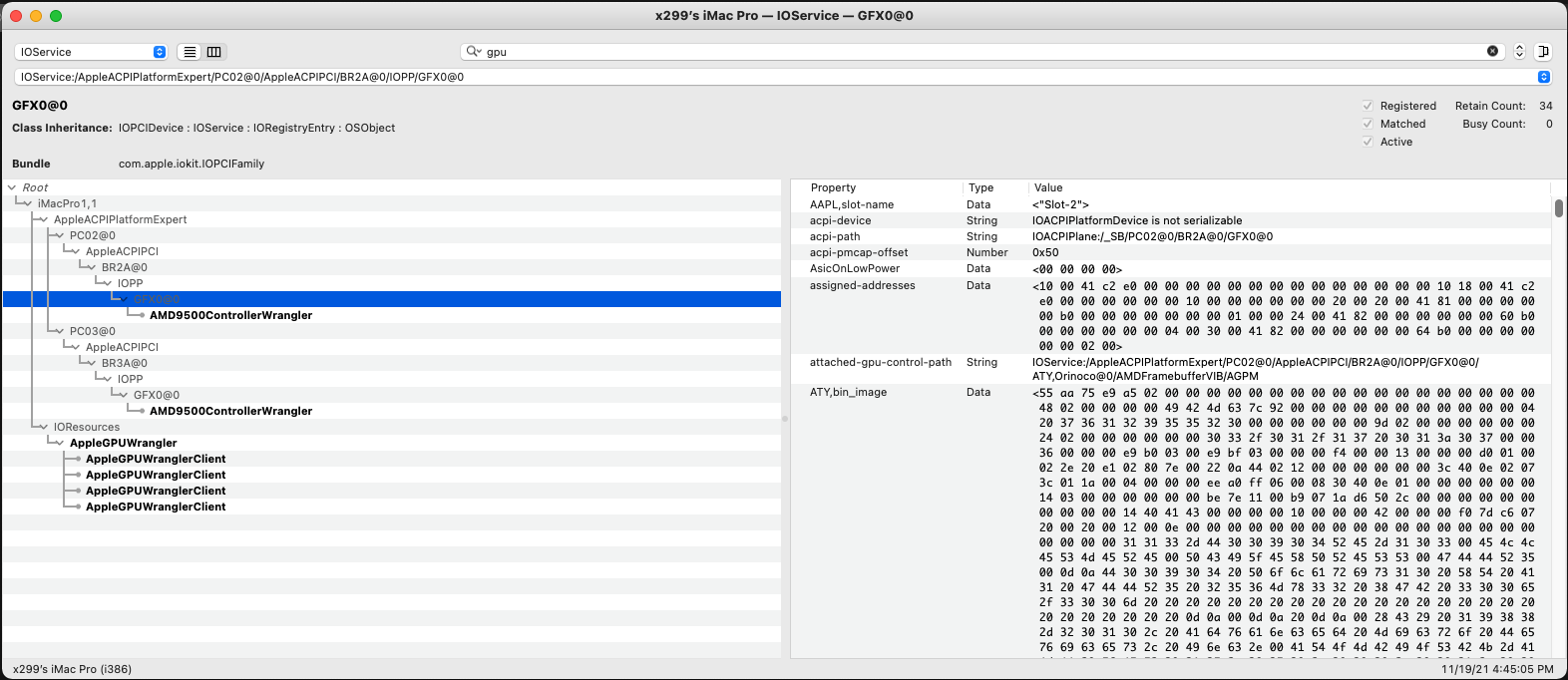Select the AAPL,slot-name property row

(x=1172, y=204)
